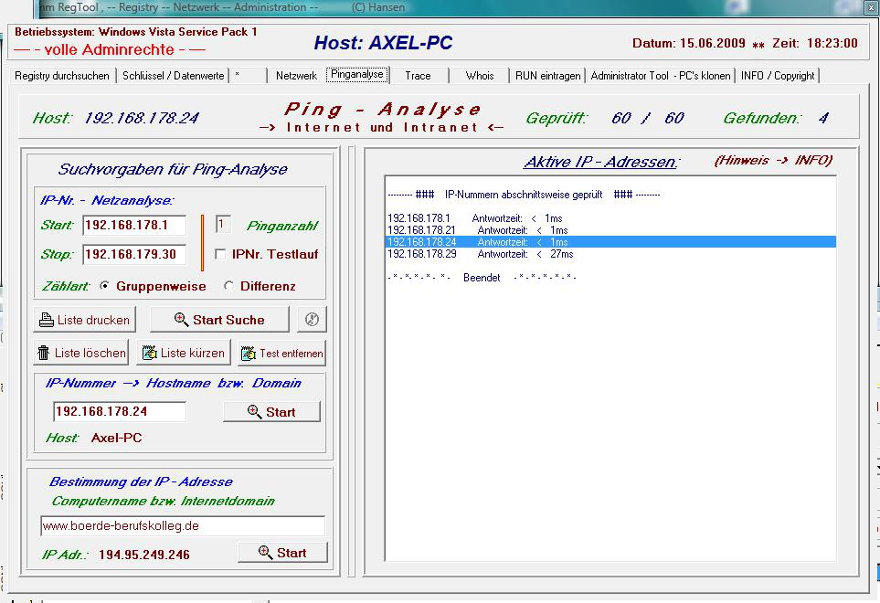Start IP lookup for www.boerde-berufskolleg.de
880x603 pixels.
click(282, 553)
